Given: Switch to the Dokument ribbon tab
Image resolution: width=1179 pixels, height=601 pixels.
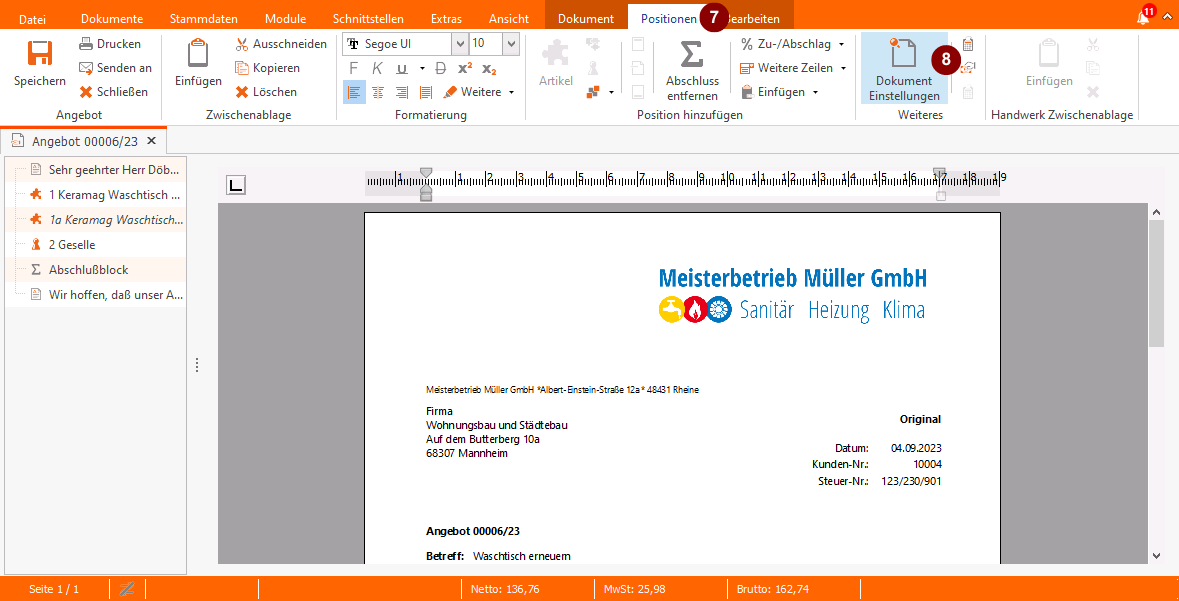Looking at the screenshot, I should click(x=585, y=19).
